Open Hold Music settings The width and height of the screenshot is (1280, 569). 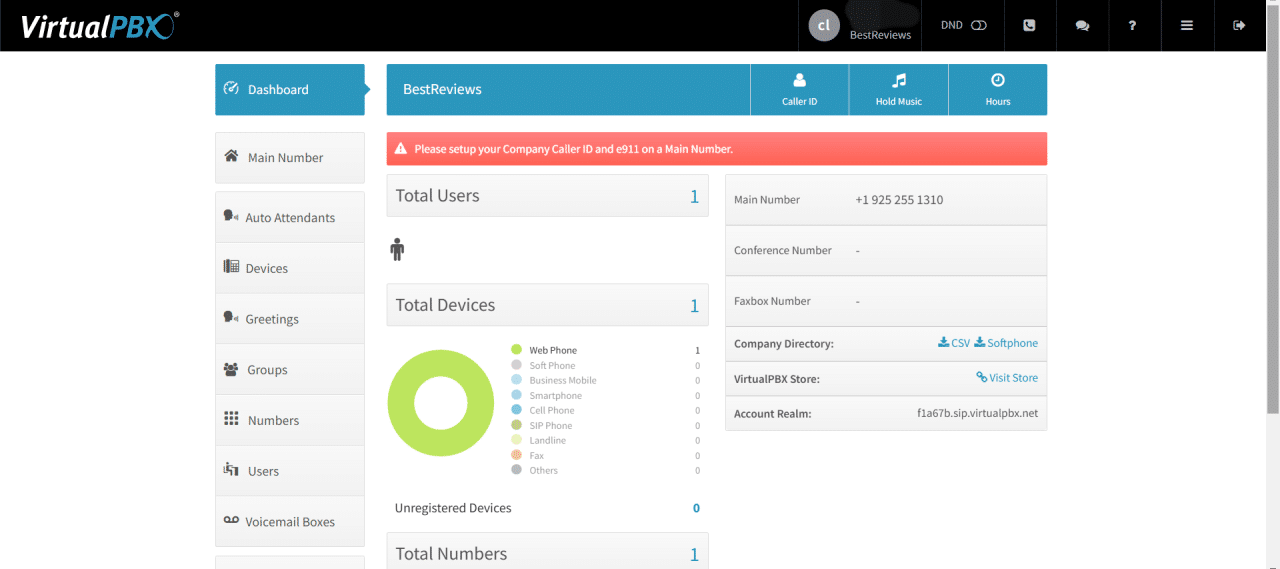tap(898, 90)
